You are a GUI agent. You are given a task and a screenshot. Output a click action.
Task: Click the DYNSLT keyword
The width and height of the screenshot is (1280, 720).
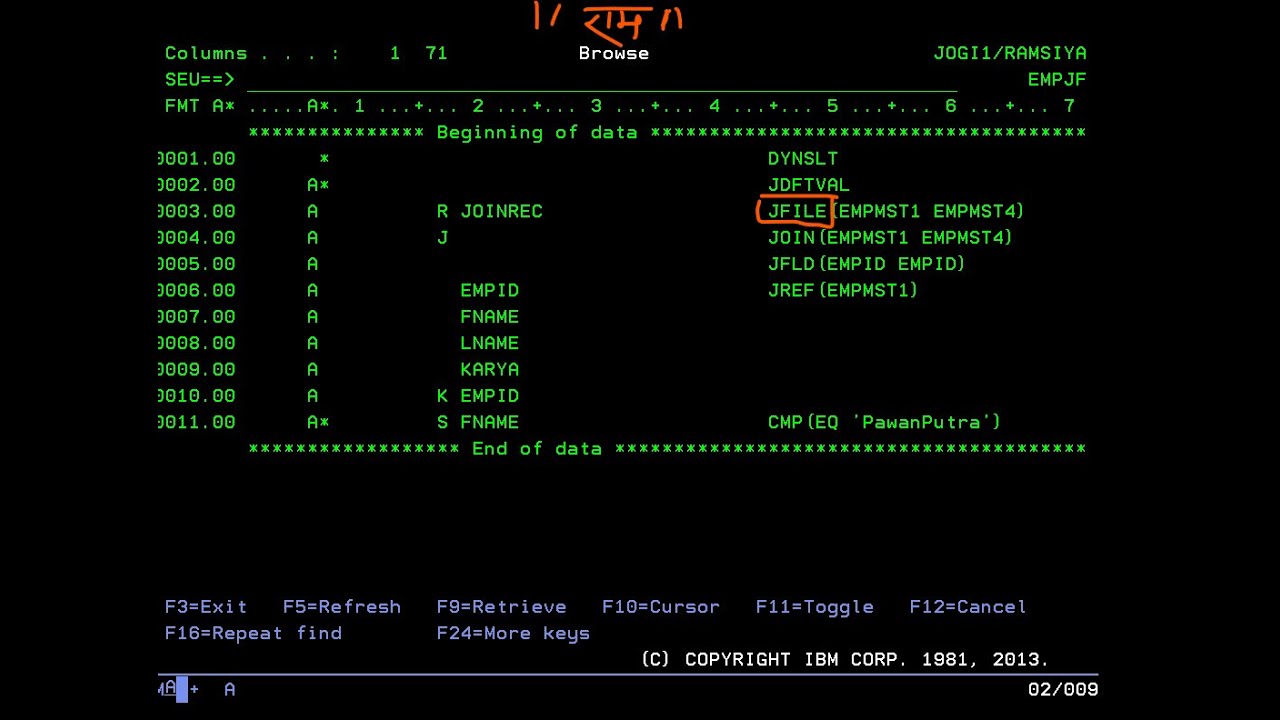tap(803, 159)
